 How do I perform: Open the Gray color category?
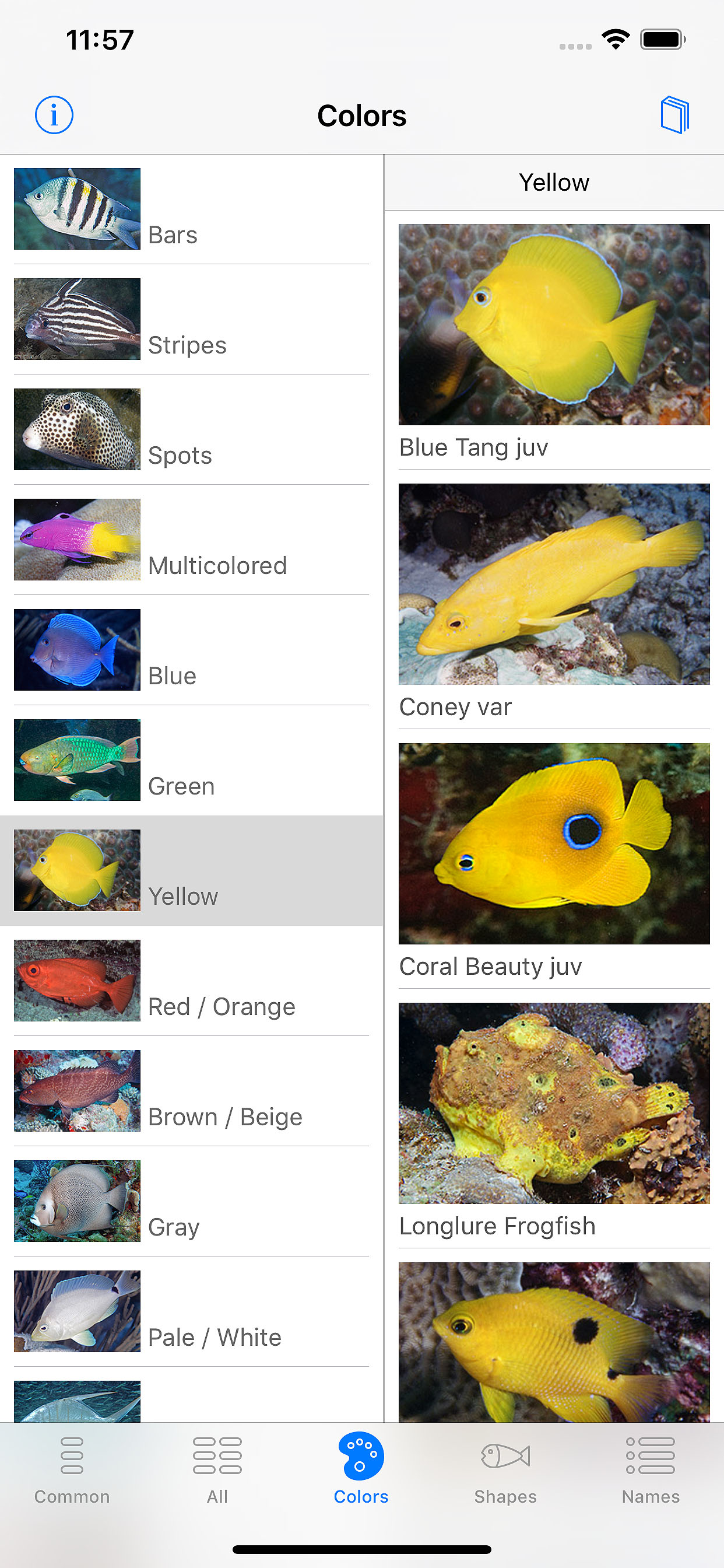[192, 1201]
